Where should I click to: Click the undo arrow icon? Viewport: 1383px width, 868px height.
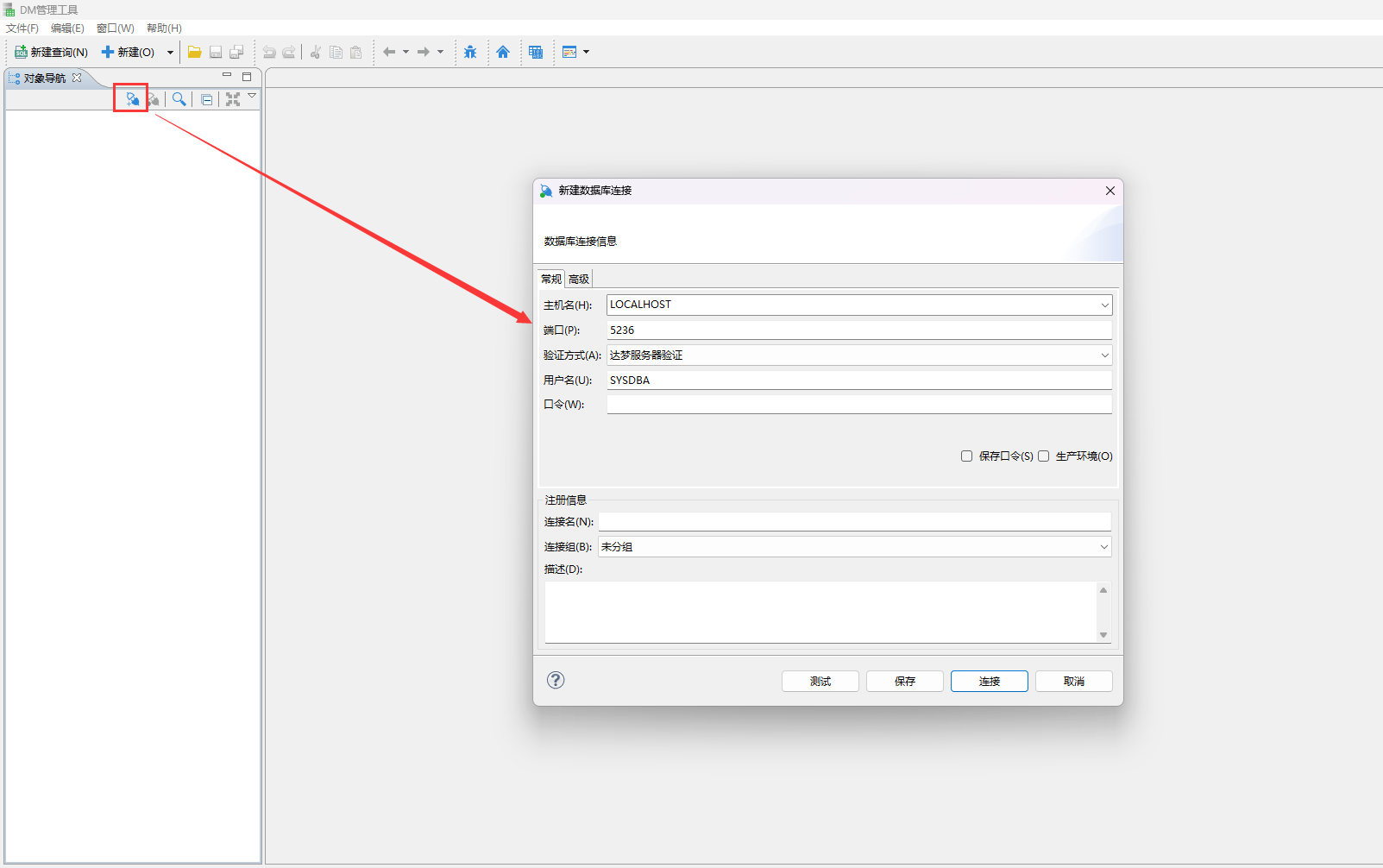(269, 52)
